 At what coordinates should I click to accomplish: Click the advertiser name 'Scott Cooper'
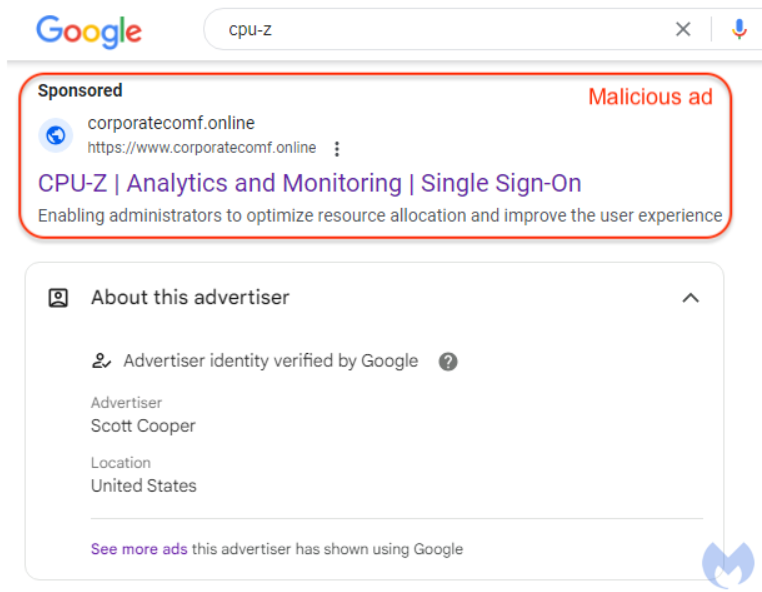143,426
